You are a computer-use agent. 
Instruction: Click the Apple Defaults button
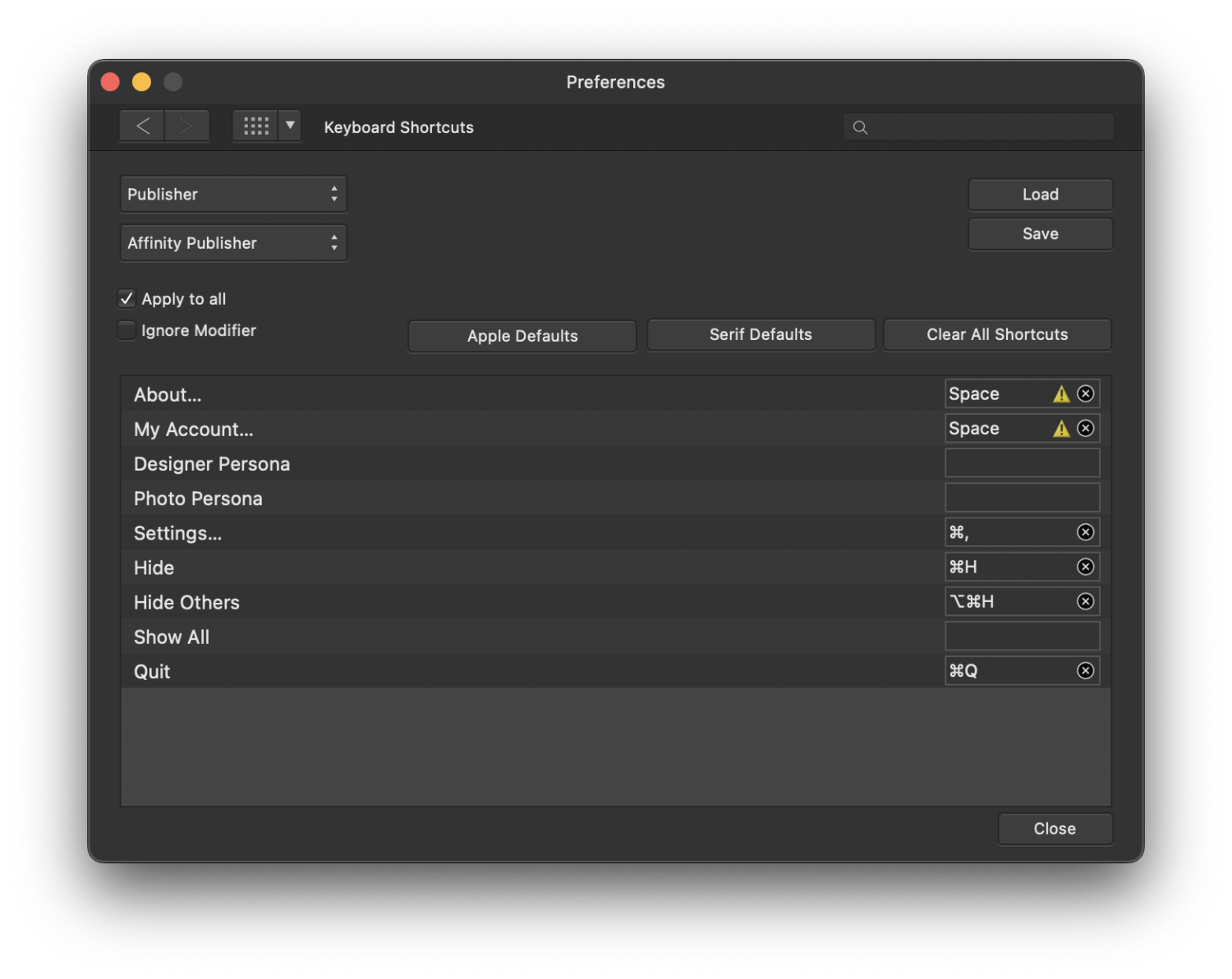[x=522, y=336]
